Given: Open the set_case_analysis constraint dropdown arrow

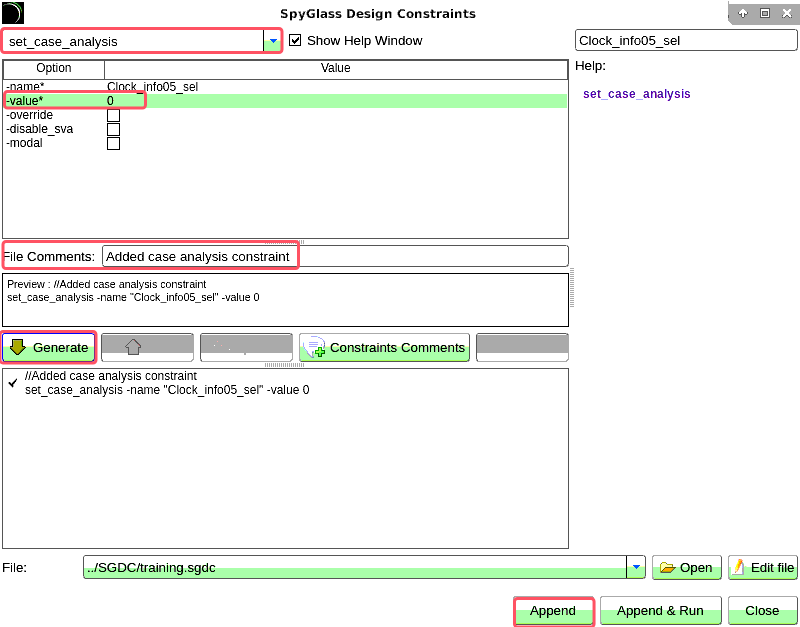Looking at the screenshot, I should coord(273,41).
